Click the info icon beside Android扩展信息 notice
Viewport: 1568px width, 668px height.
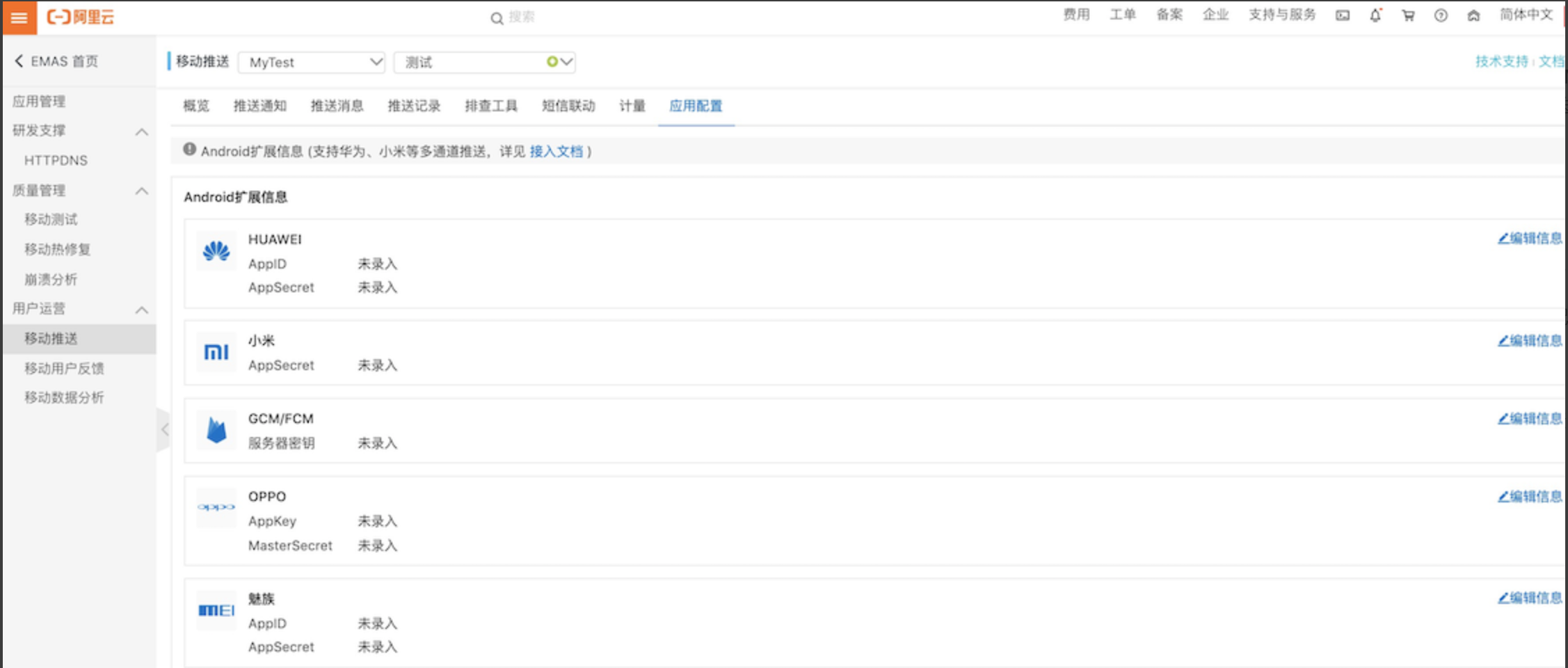click(x=189, y=150)
